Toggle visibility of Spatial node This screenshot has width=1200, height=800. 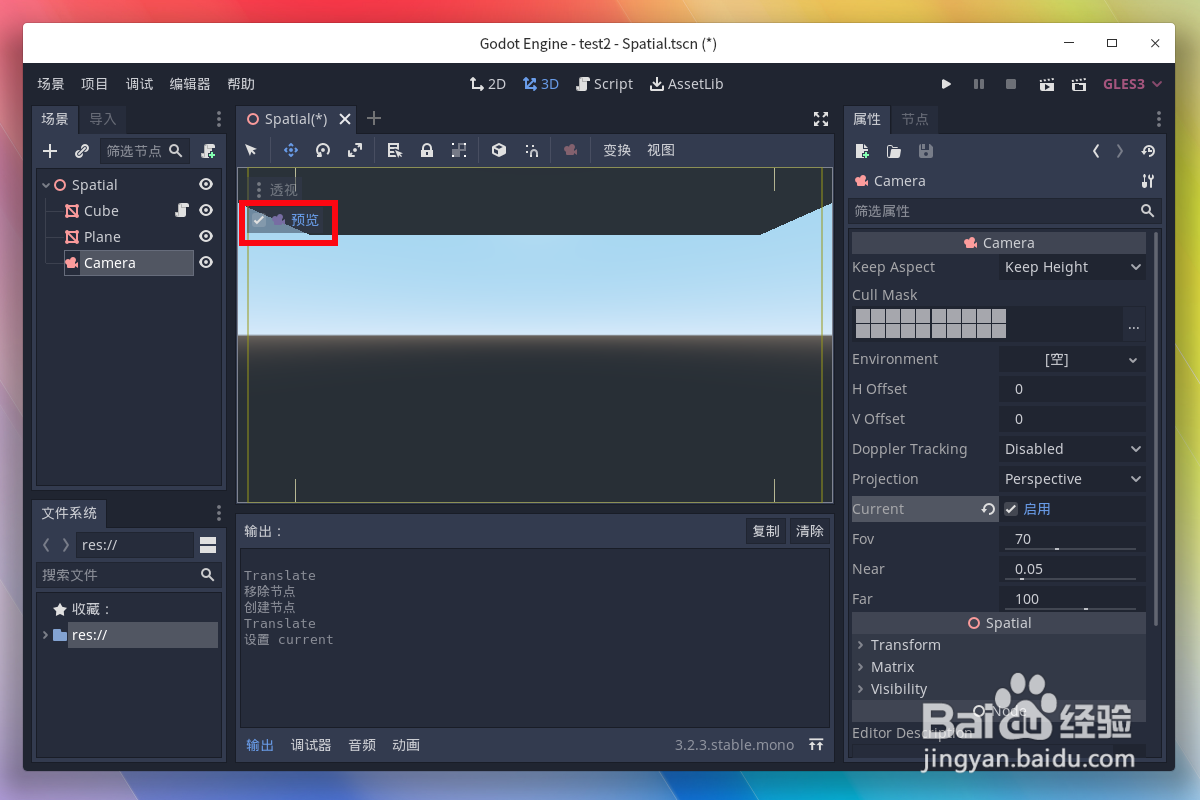[206, 185]
